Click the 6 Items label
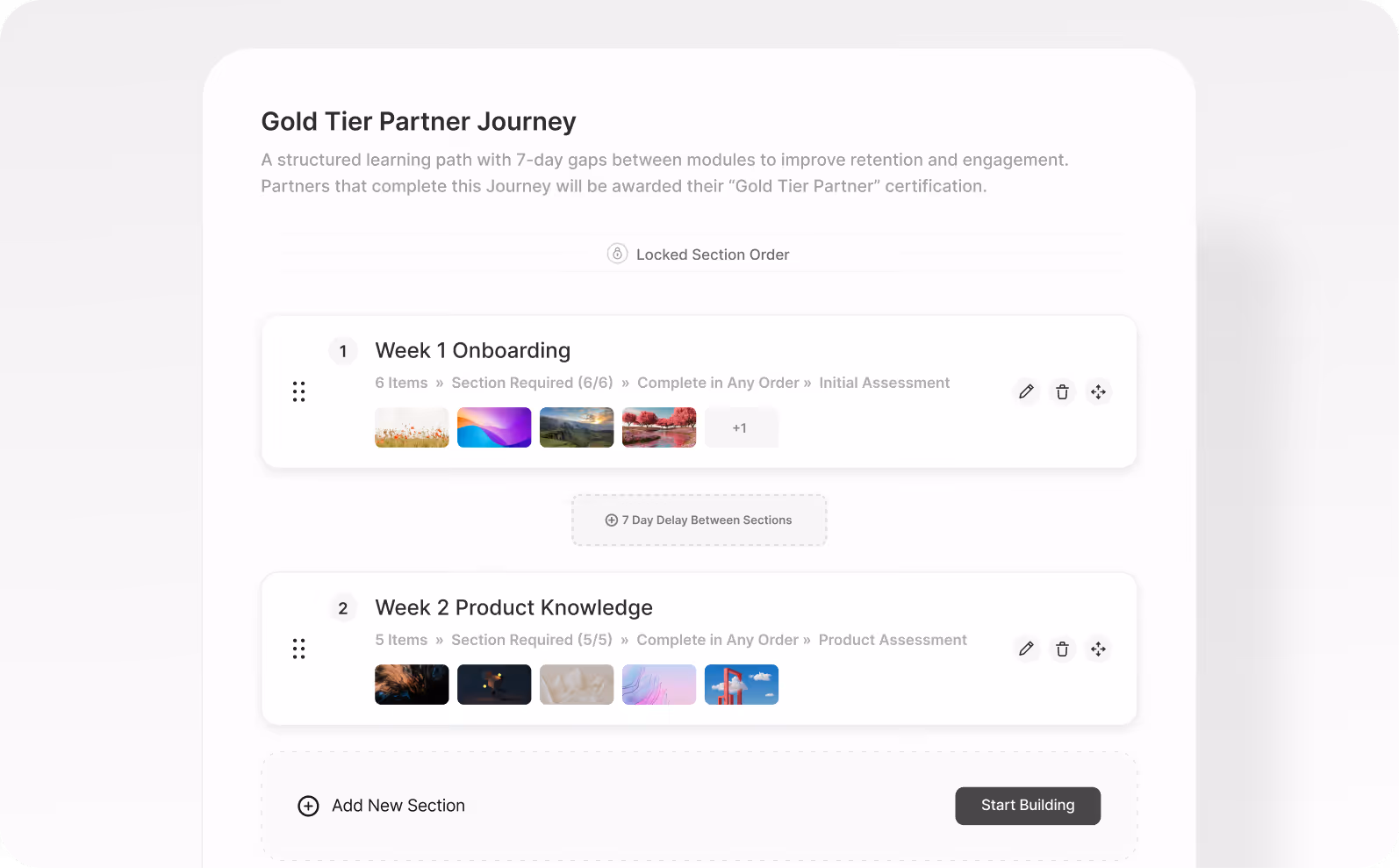This screenshot has width=1399, height=868. [x=401, y=383]
